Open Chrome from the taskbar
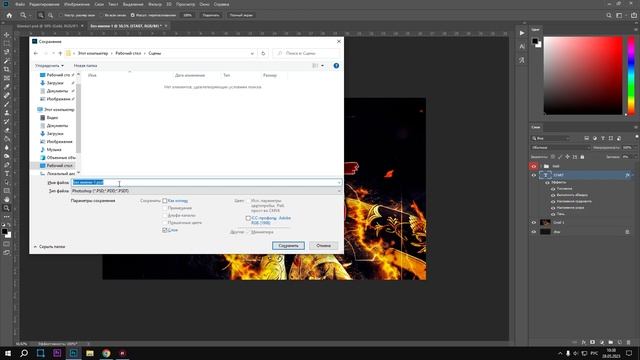 tap(106, 353)
